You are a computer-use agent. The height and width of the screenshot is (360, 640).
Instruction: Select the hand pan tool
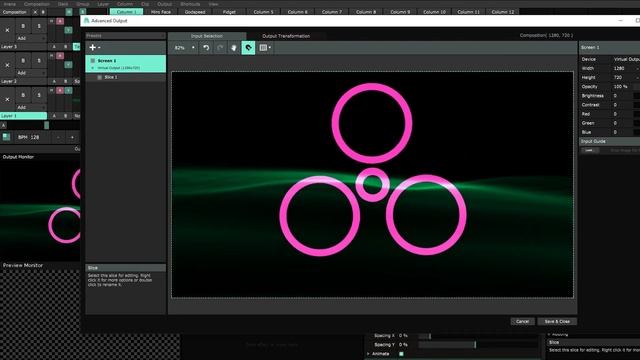(234, 48)
